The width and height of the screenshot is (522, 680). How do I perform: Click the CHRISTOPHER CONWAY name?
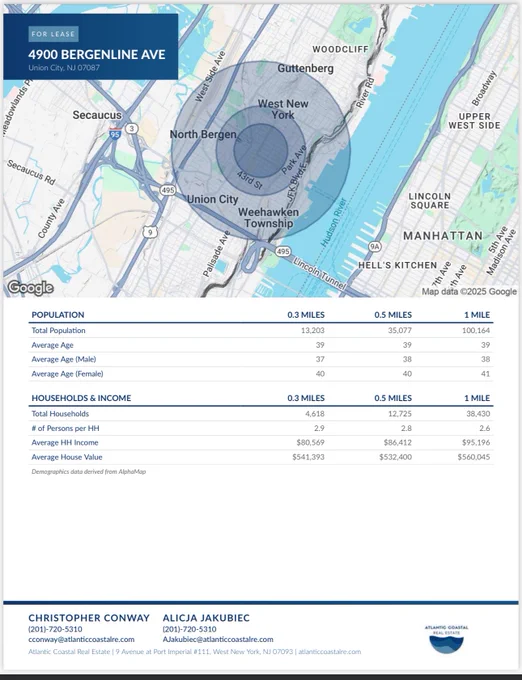89,618
